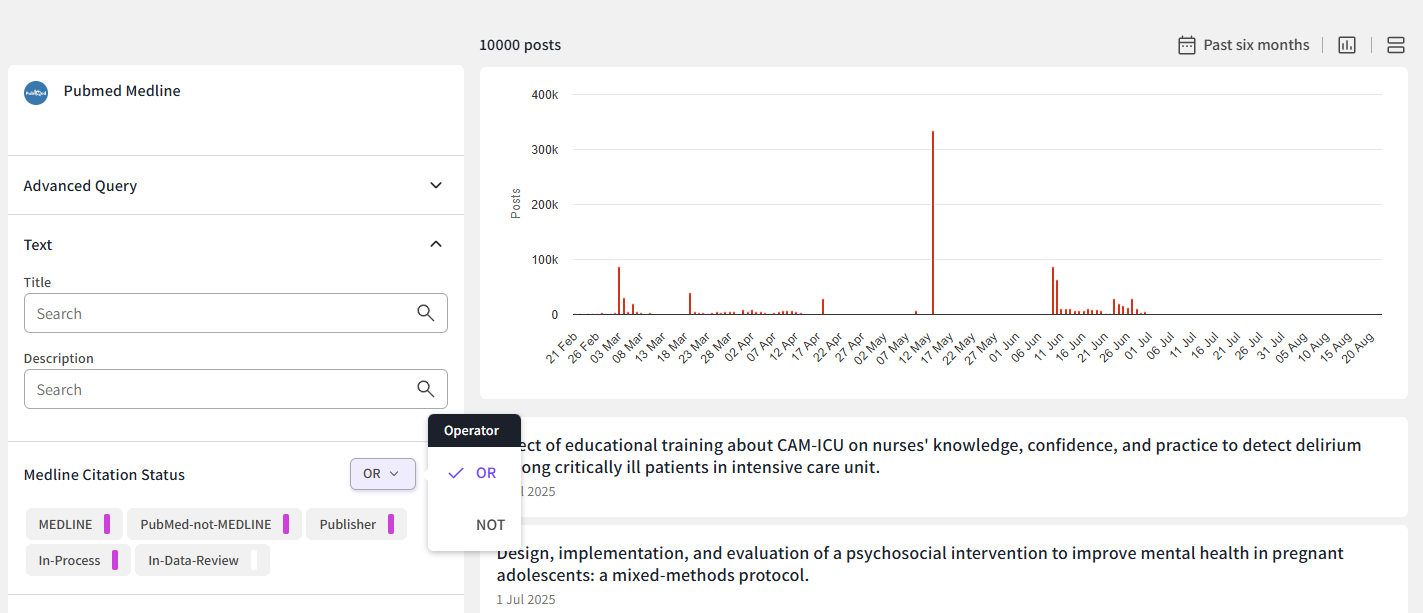This screenshot has width=1423, height=613.
Task: Toggle the Publisher status filter chip
Action: [x=355, y=524]
